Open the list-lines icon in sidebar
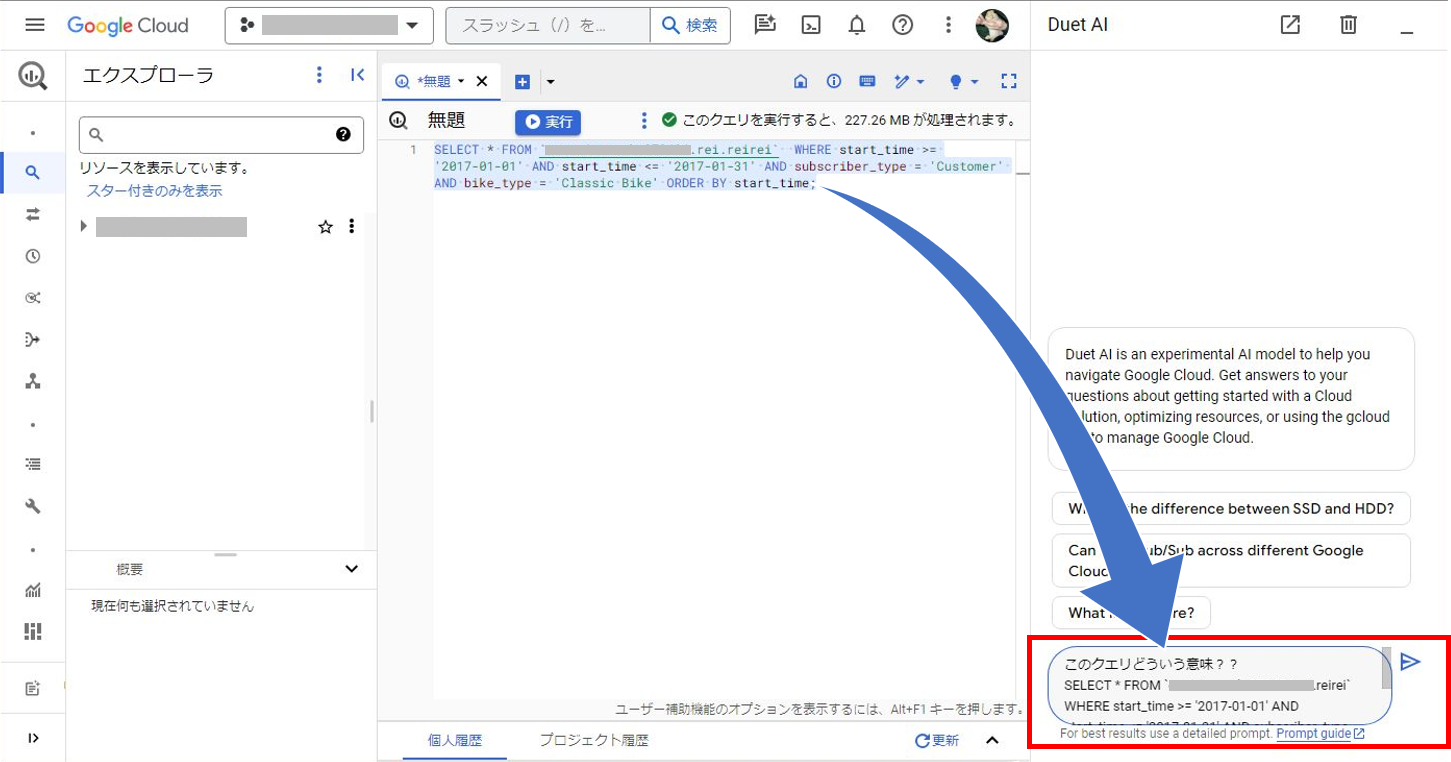 click(x=33, y=464)
